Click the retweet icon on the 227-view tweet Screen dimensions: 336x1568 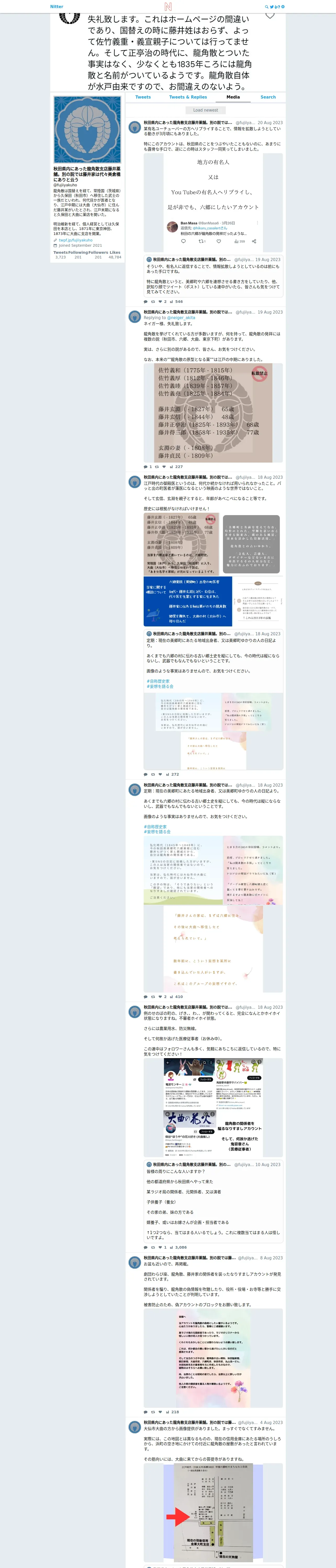pos(157,467)
